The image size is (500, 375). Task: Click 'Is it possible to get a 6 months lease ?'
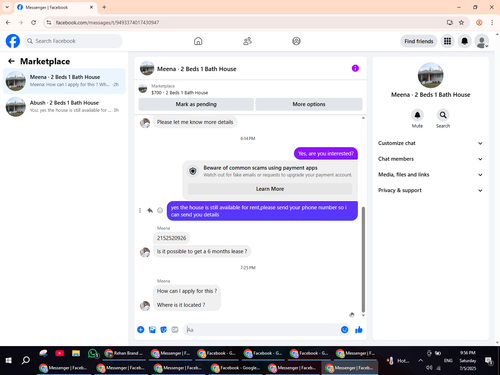point(202,251)
